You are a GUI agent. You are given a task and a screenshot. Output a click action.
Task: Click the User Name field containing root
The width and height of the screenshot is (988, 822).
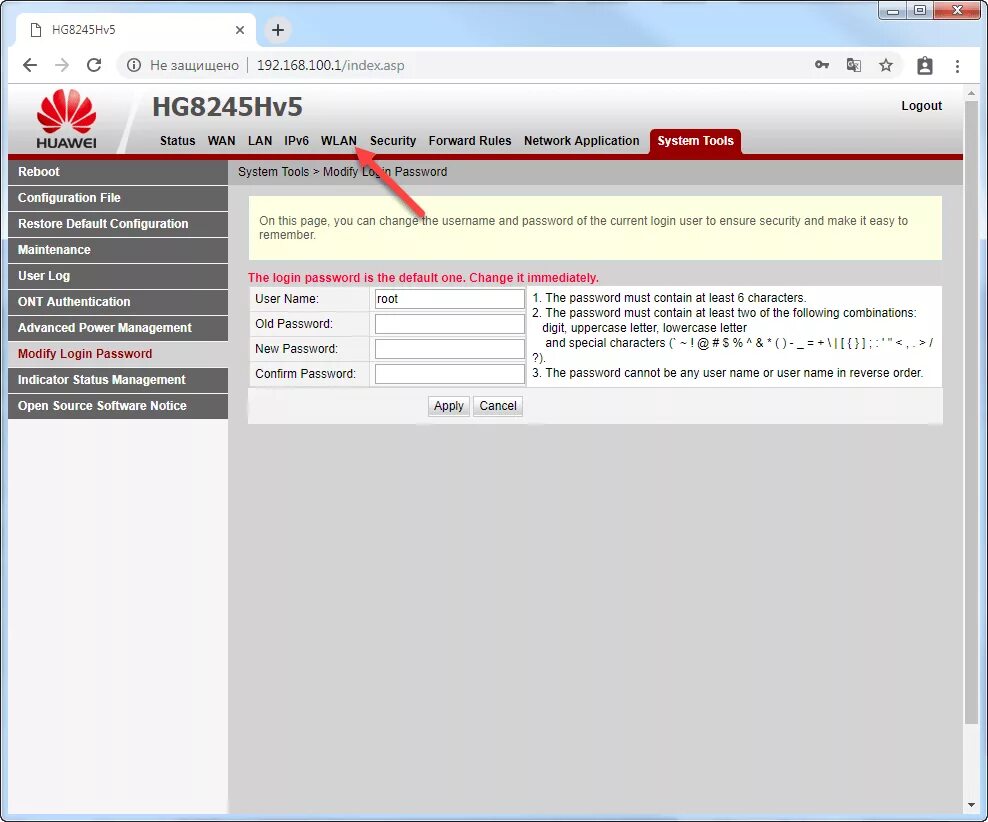coord(449,299)
